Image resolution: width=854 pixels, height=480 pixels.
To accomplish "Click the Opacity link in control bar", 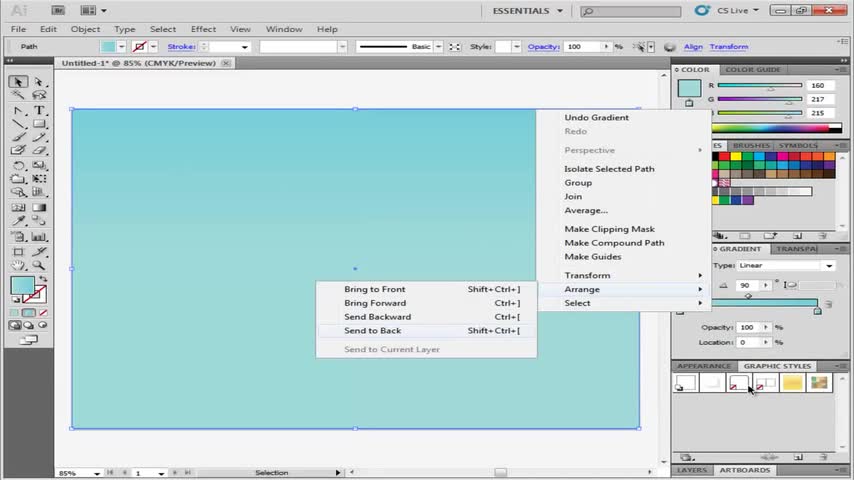I will (x=543, y=47).
